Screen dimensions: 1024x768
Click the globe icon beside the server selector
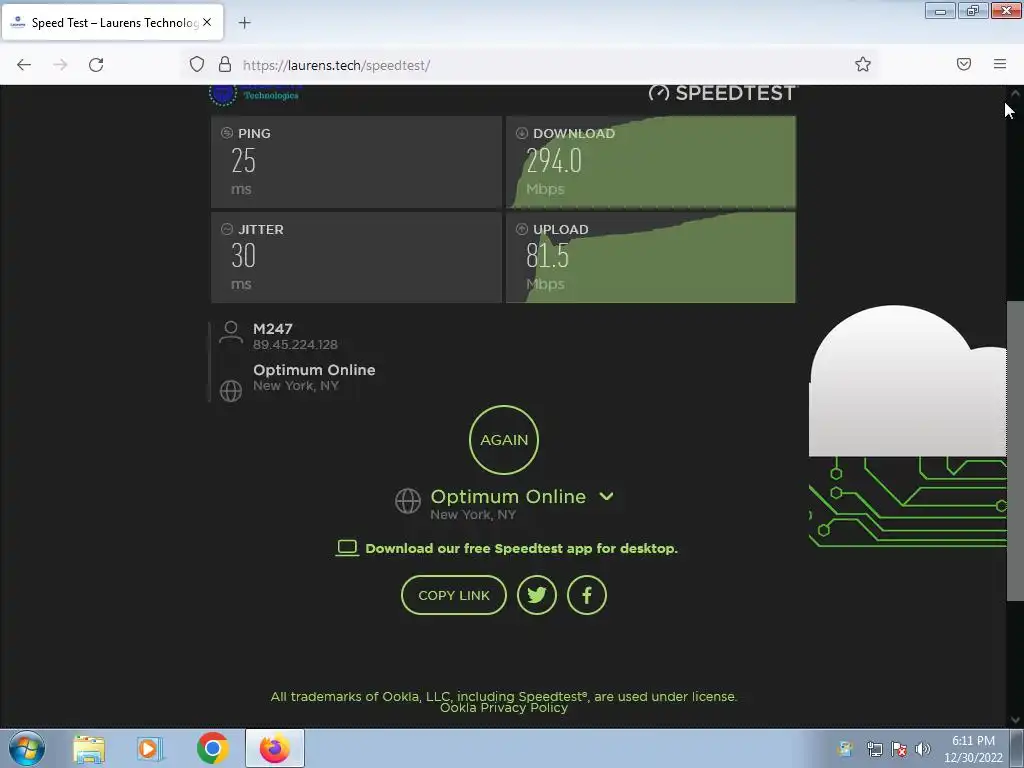coord(408,501)
